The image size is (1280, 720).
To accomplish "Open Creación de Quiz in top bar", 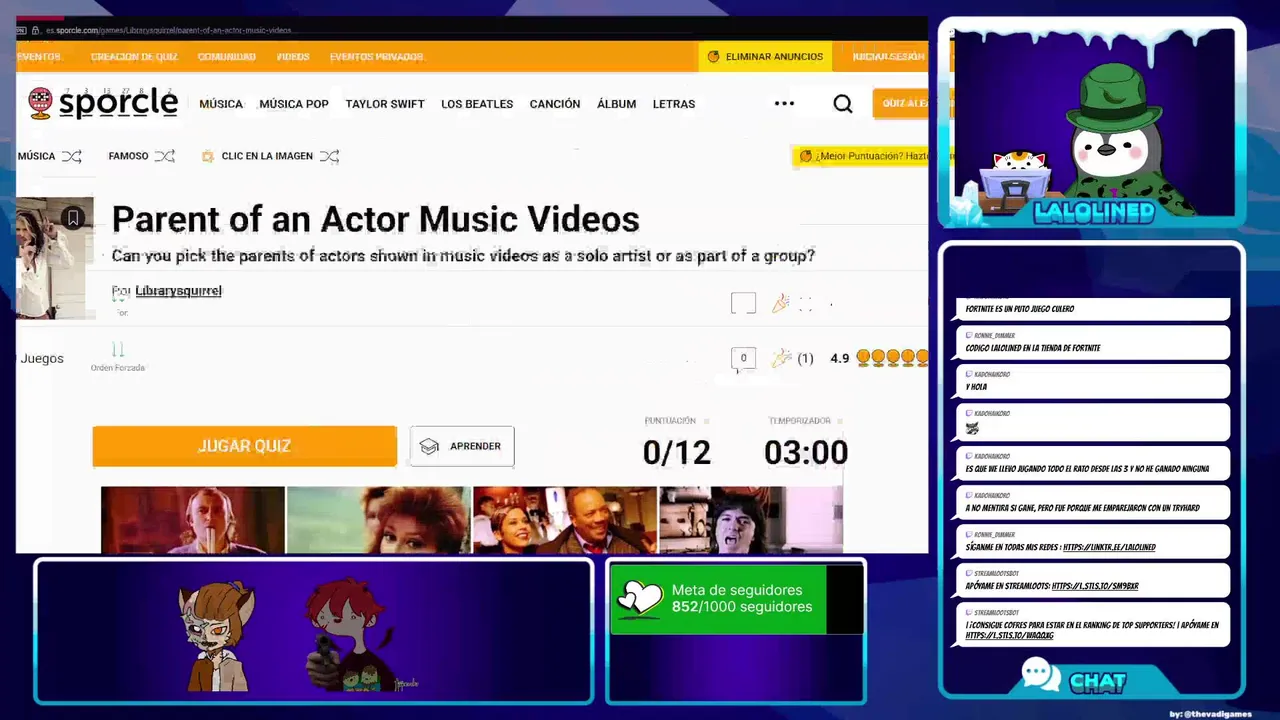I will point(134,57).
